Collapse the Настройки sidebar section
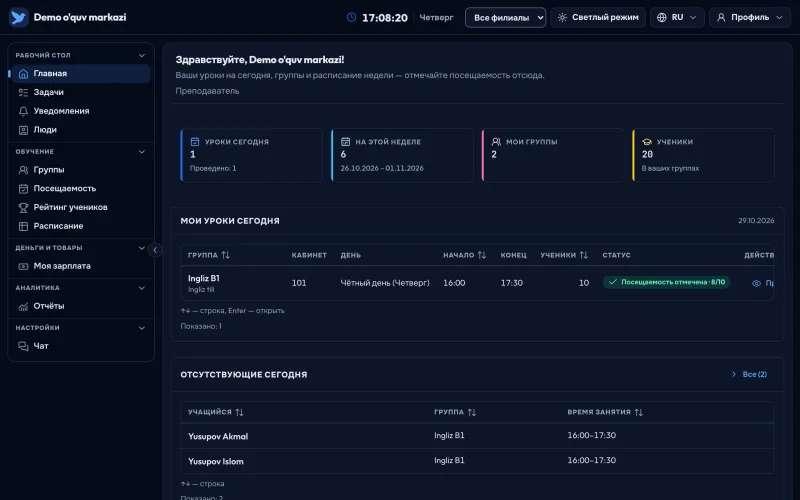The image size is (800, 500). [x=142, y=328]
